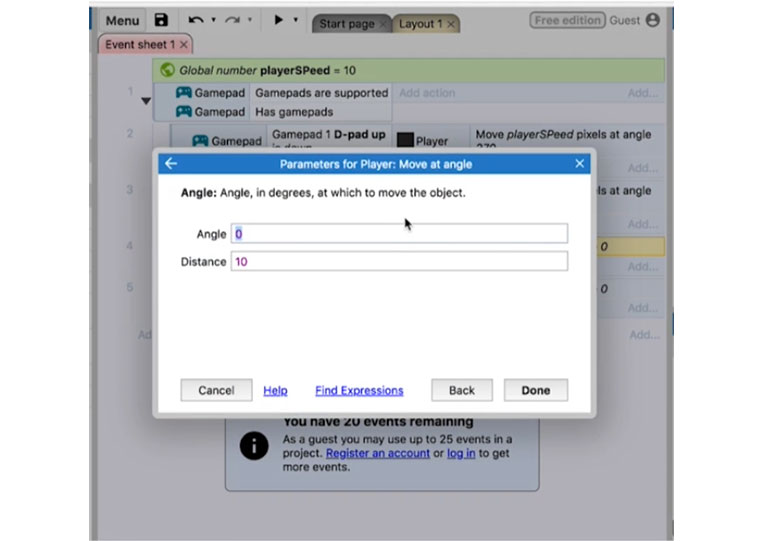Click event number 1 margin

(x=130, y=91)
